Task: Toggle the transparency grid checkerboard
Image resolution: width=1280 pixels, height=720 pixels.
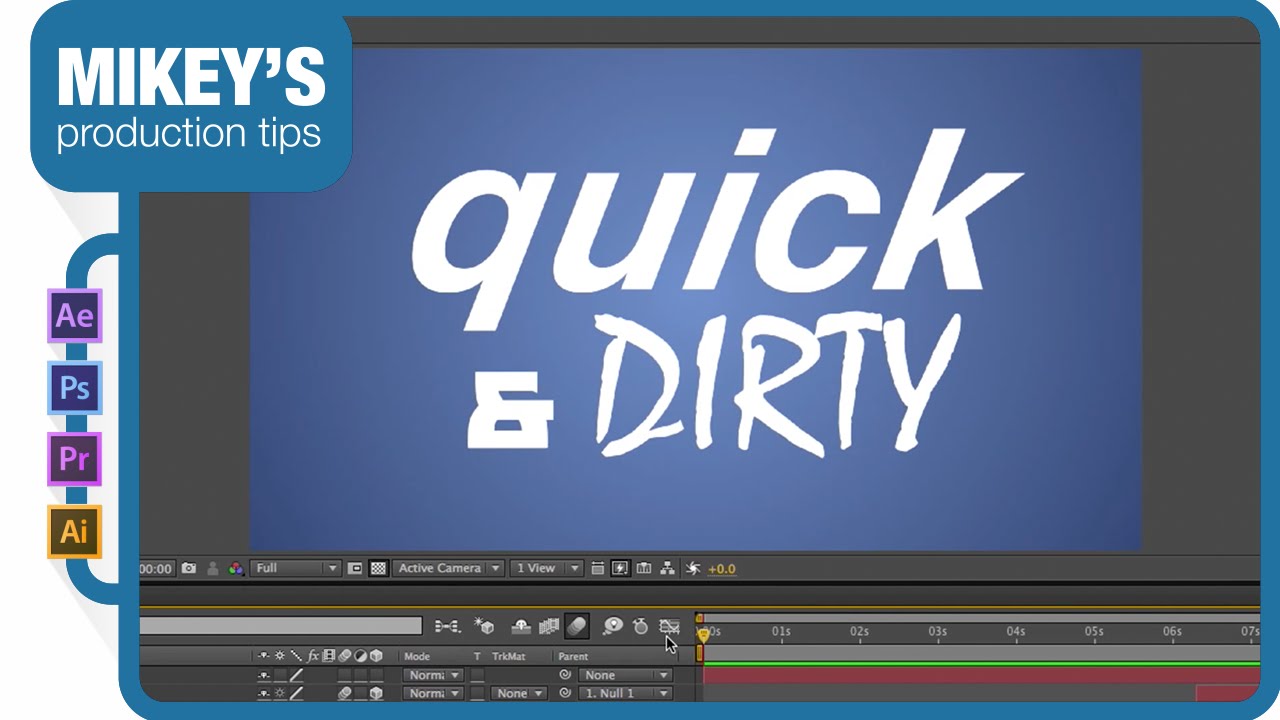Action: pos(378,568)
